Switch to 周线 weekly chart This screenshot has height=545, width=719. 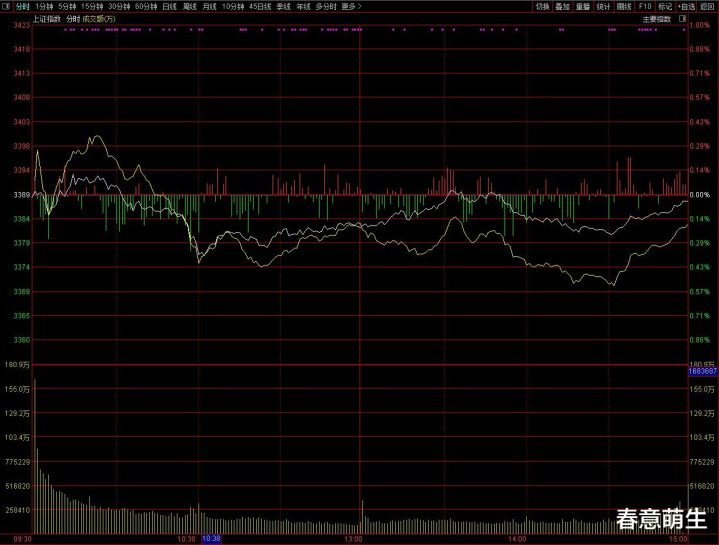pos(190,6)
